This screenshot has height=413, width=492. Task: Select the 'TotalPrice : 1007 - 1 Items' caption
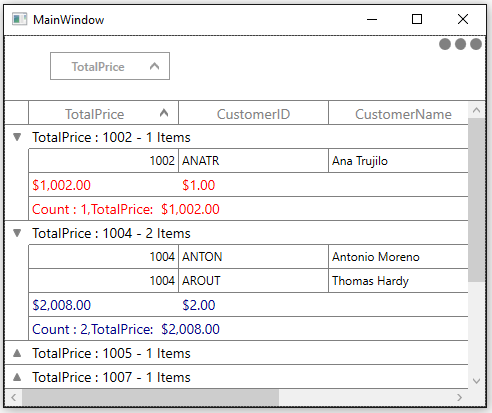tap(111, 377)
